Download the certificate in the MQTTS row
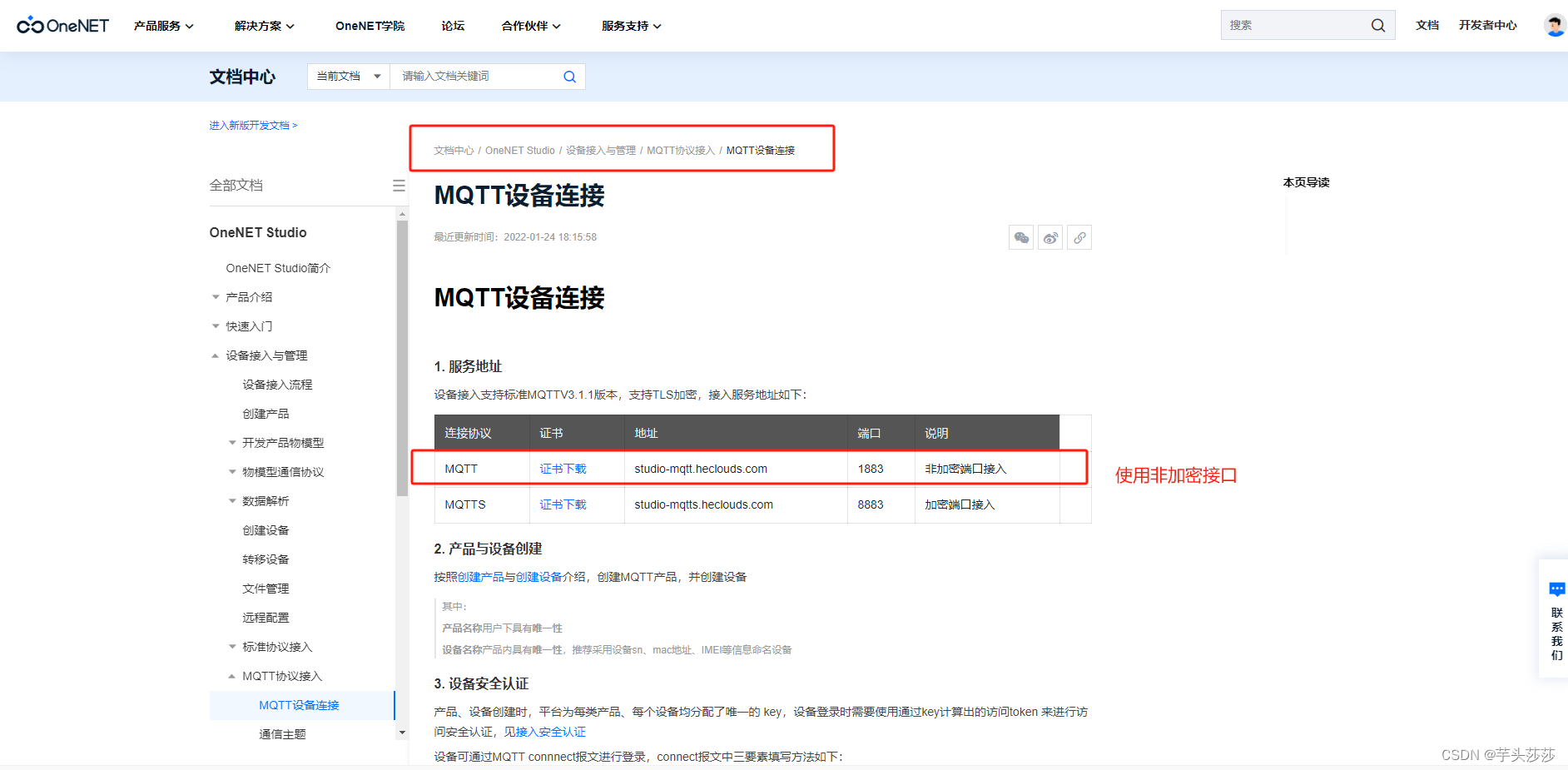1568x770 pixels. 563,504
